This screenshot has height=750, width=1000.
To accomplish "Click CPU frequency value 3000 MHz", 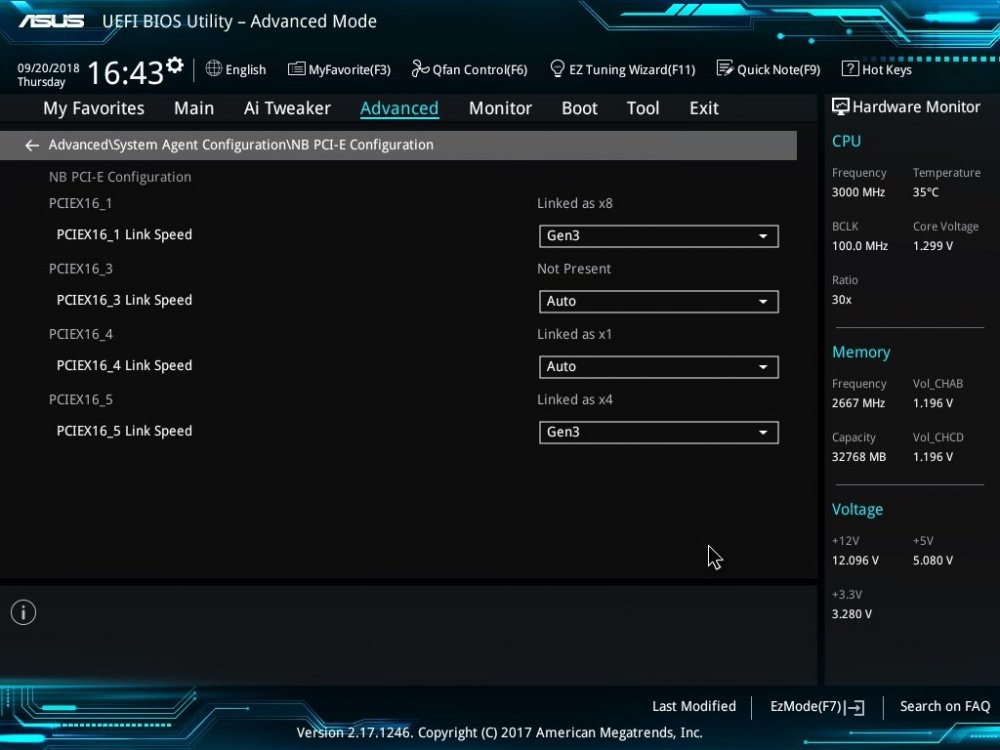I will (x=858, y=192).
